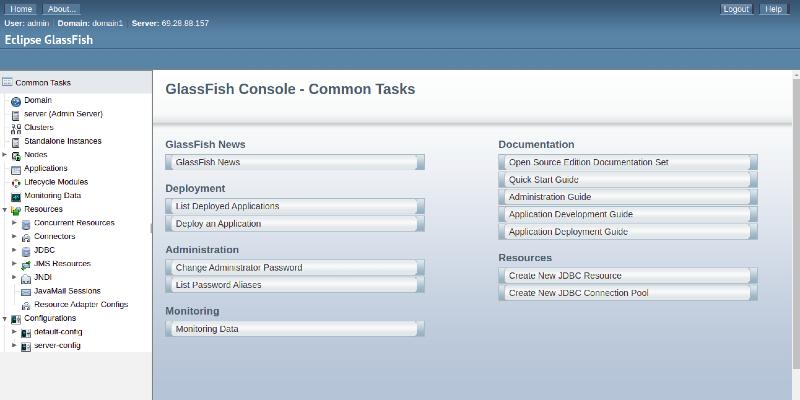Click the server-config icon
The width and height of the screenshot is (800, 400).
(x=26, y=347)
